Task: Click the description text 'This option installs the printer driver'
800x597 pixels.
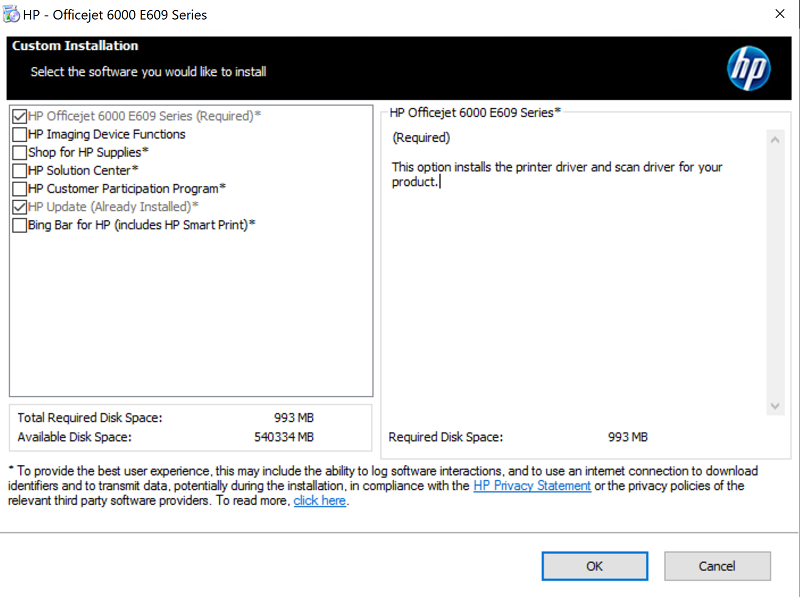Action: (x=557, y=174)
